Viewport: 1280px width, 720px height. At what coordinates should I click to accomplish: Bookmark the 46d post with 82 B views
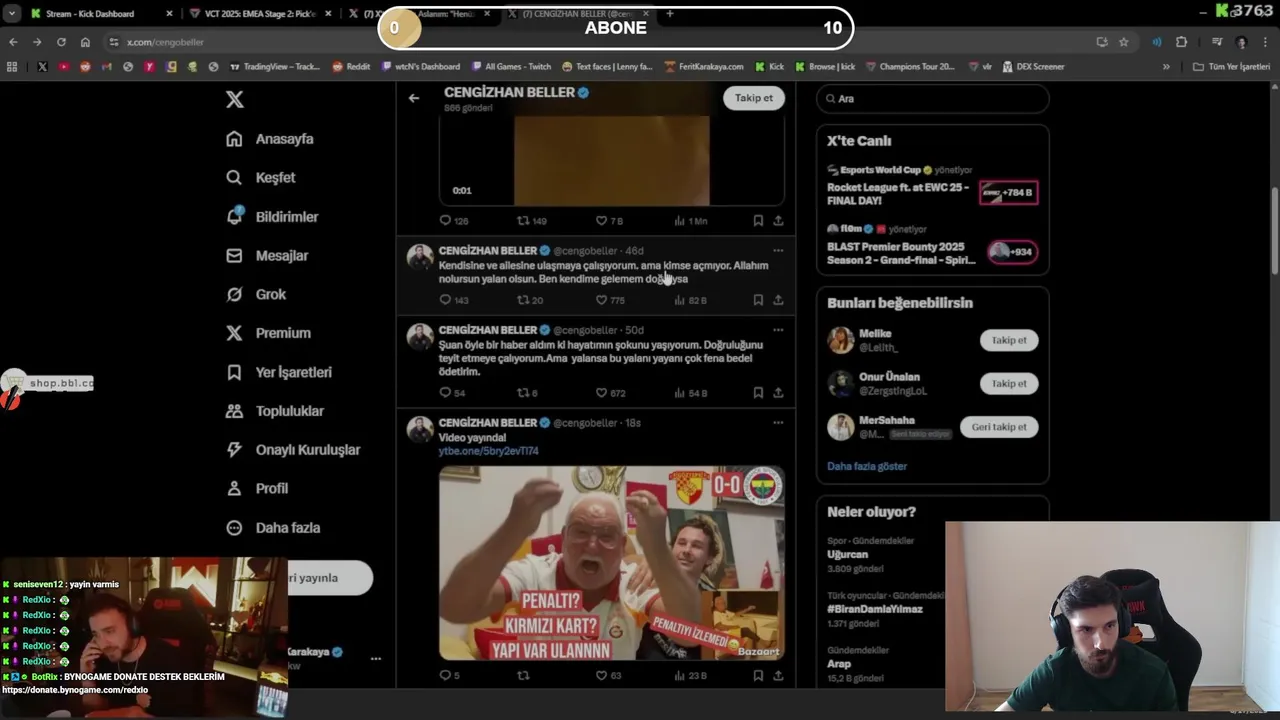click(758, 300)
